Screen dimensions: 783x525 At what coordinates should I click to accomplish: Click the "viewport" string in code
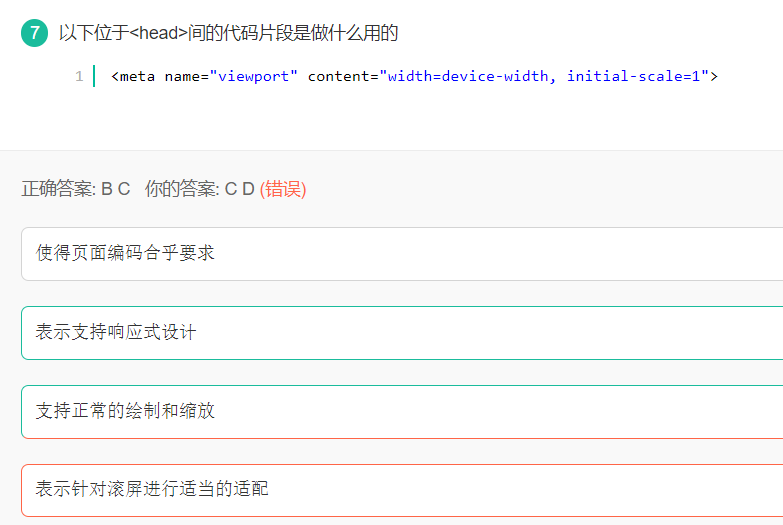(253, 76)
